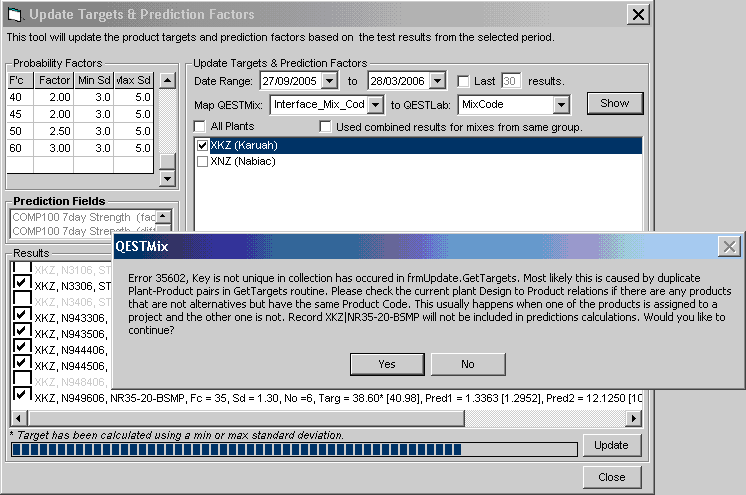Expand the QESTLab MixCode dropdown
Image resolution: width=746 pixels, height=495 pixels.
561,104
